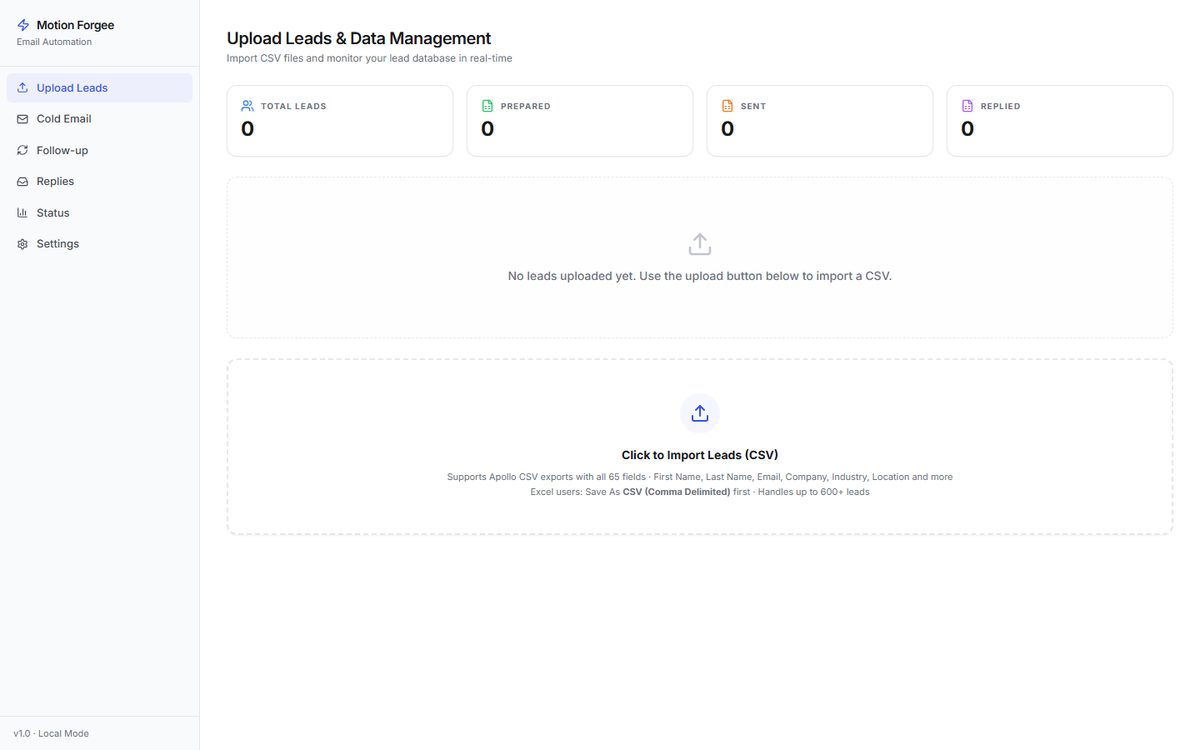Click the 'CSV (Comma Delimited)' bold text
The width and height of the screenshot is (1200, 750).
677,492
